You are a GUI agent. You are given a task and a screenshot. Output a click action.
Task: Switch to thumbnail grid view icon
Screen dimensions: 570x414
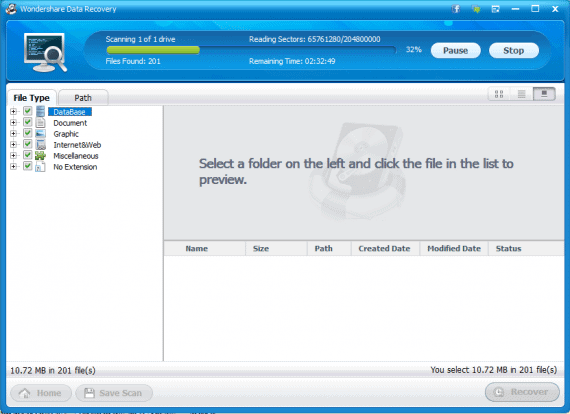click(x=499, y=94)
